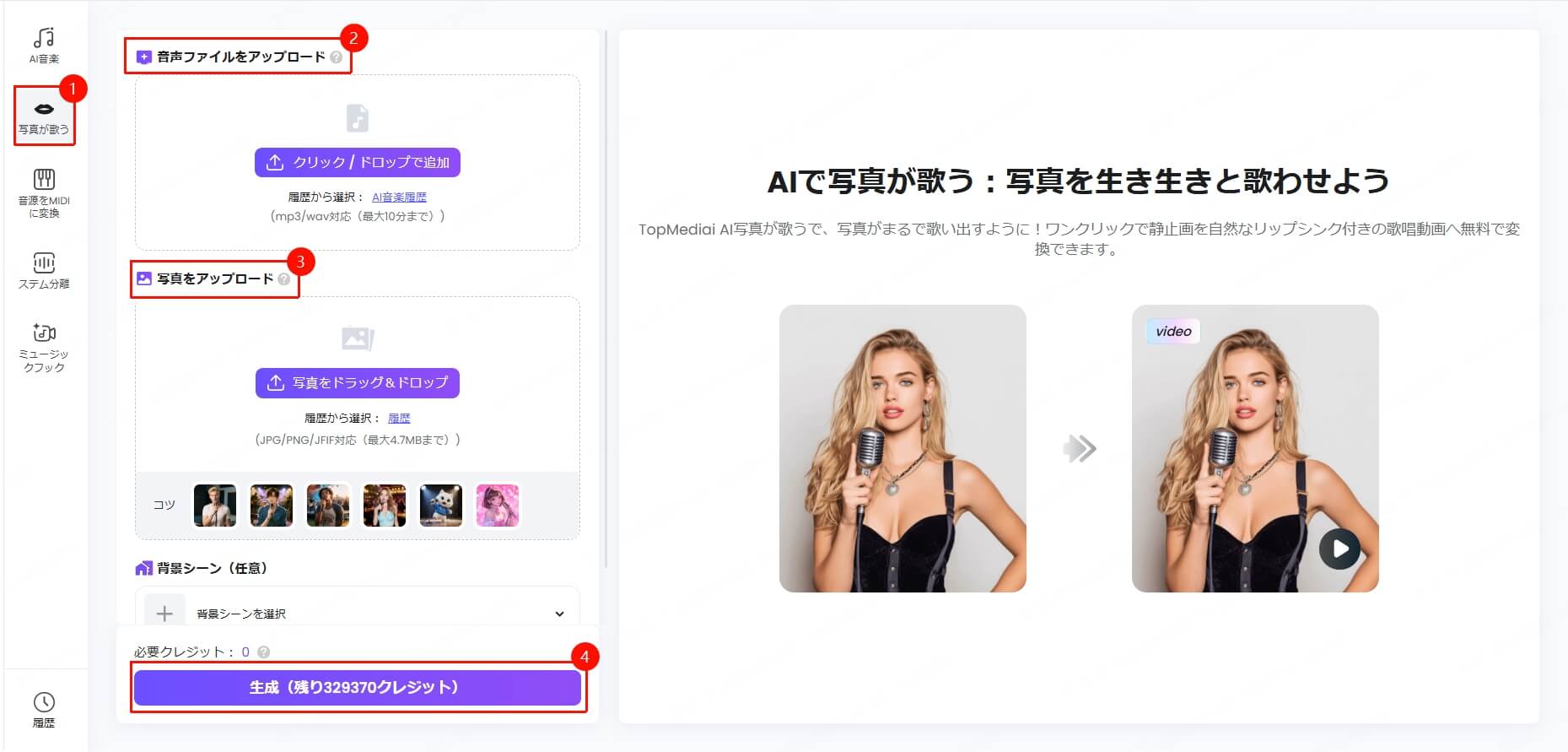
Task: Click クリック / ドロップで追加 upload button
Action: [358, 162]
